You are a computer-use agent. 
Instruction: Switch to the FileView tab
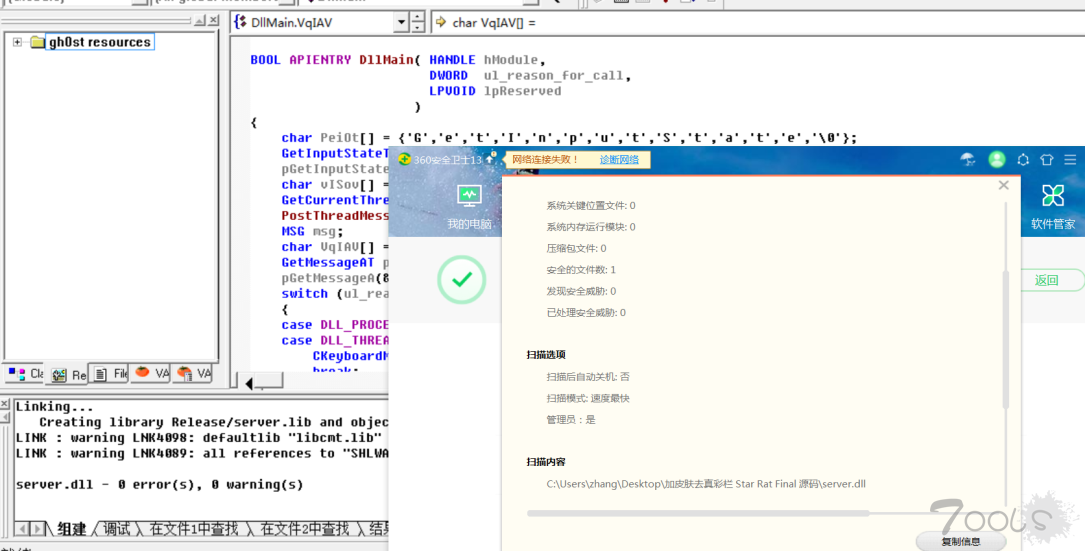110,374
